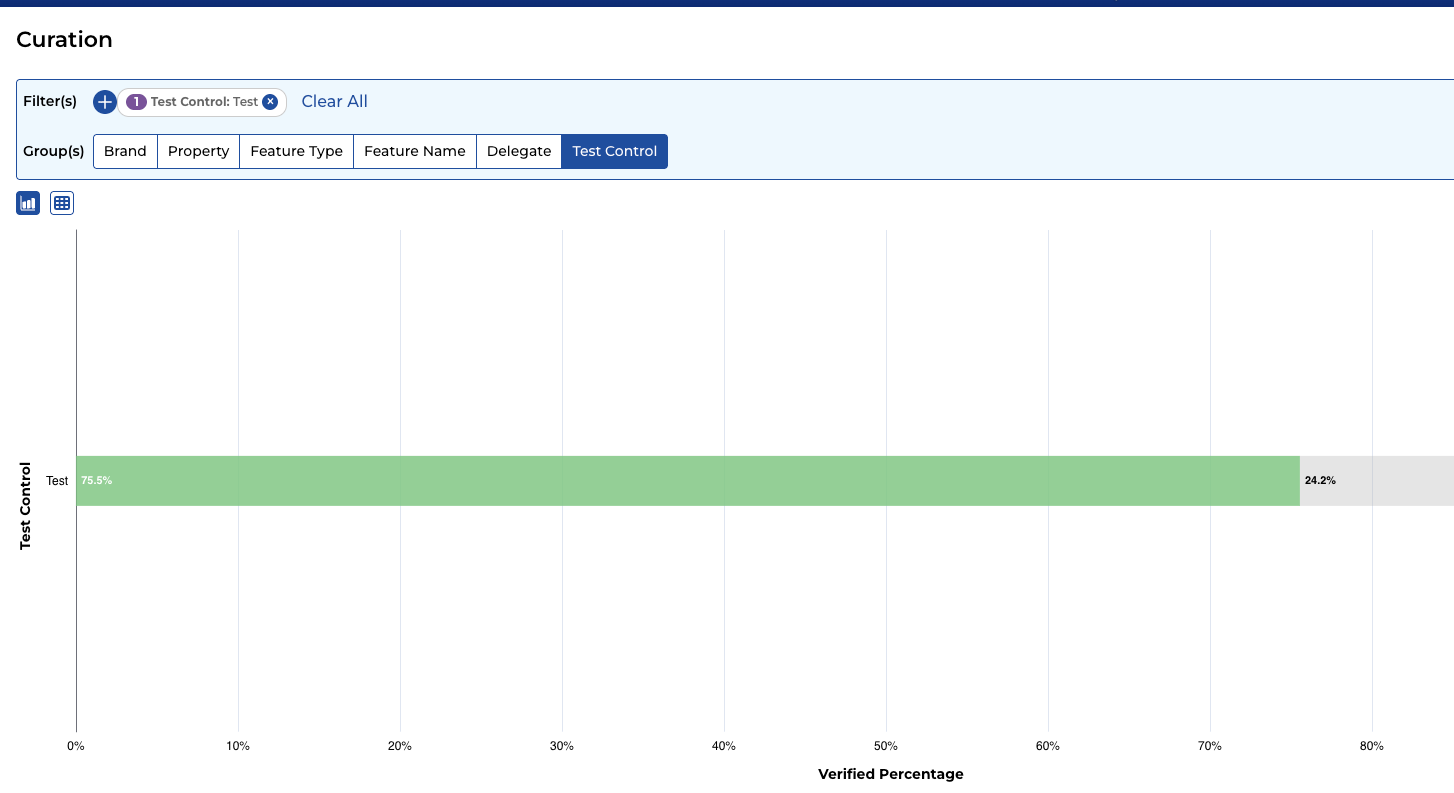
Task: Click the Test category axis label
Action: (57, 481)
